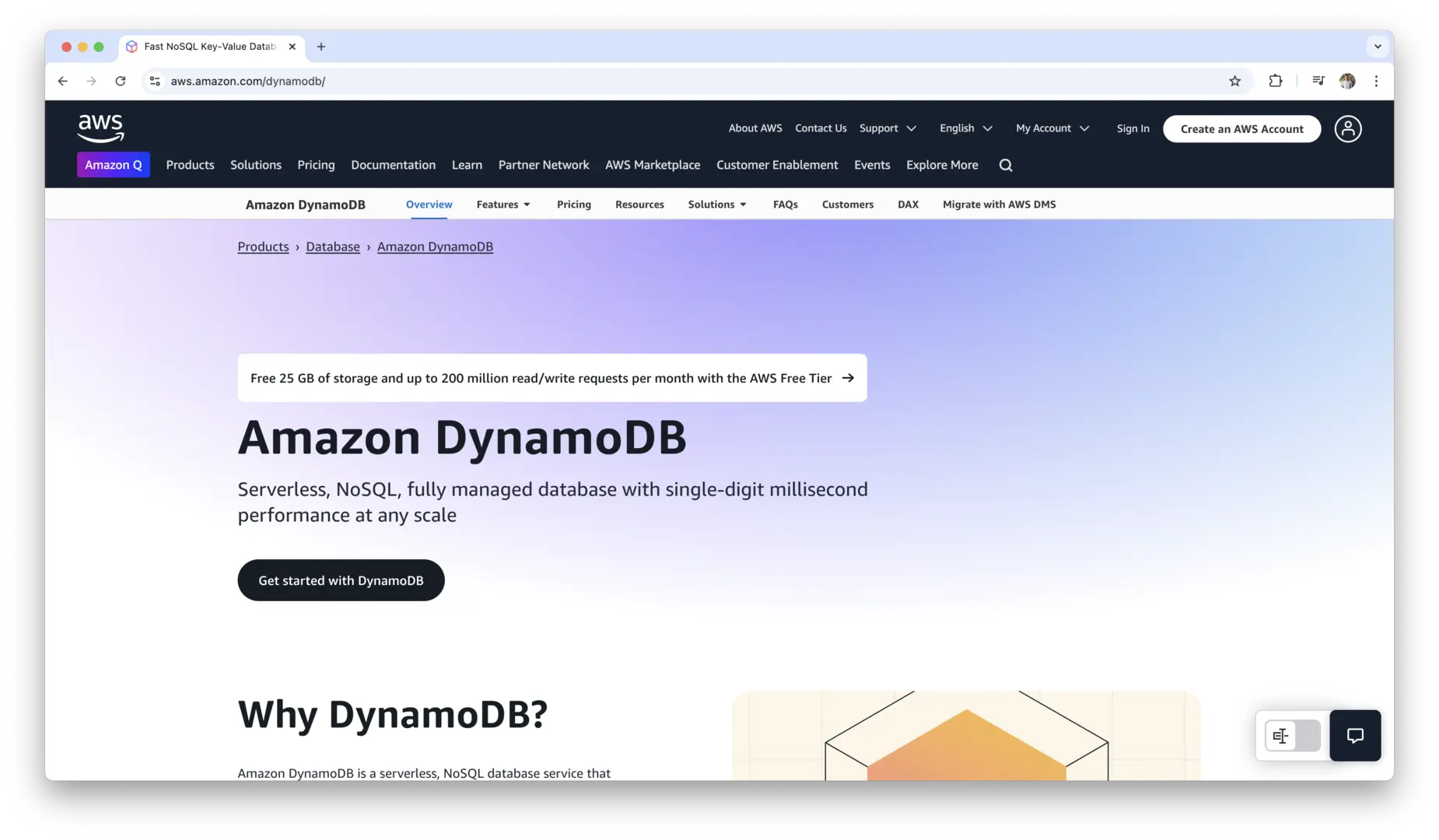Select the DAX tab

[x=908, y=205]
